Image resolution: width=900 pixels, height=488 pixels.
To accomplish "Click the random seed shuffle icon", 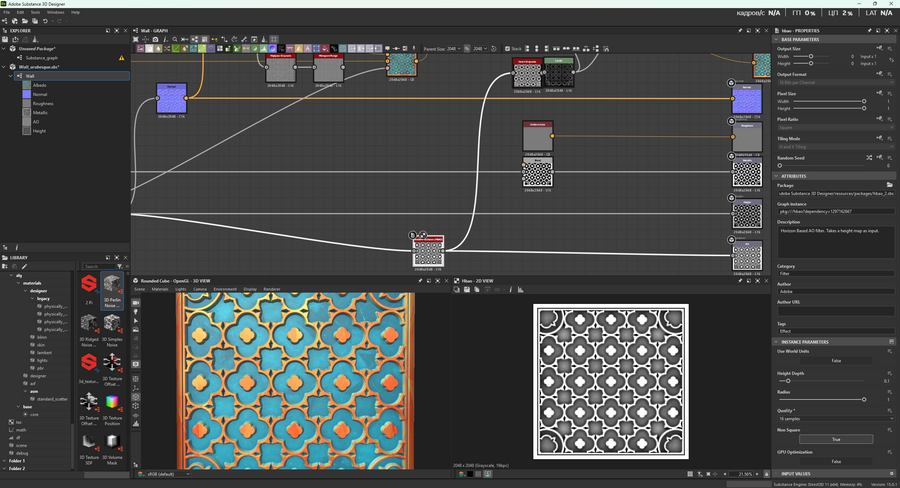I will tap(867, 158).
